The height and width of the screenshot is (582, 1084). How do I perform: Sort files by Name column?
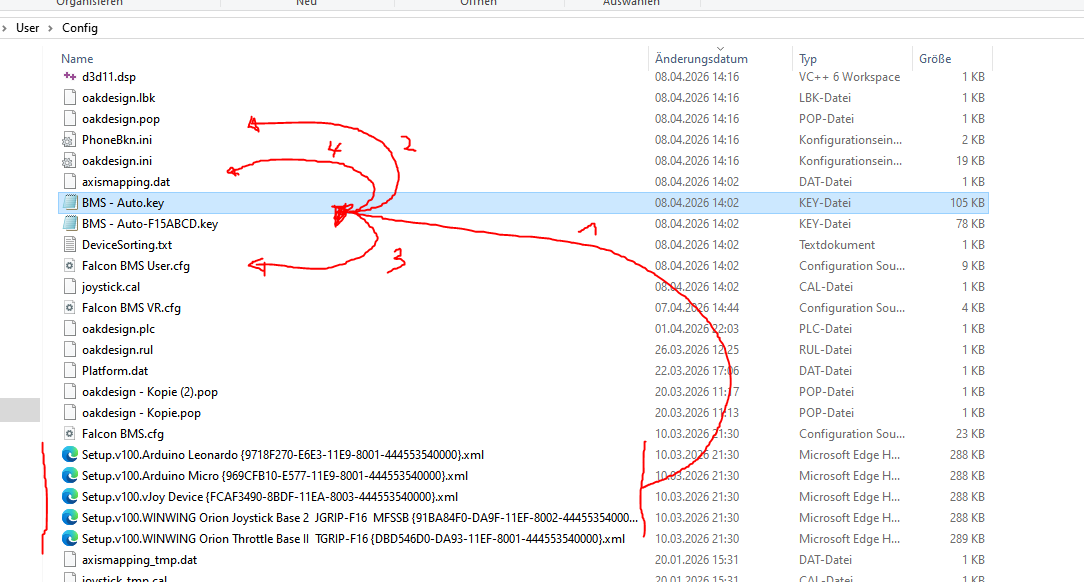(x=77, y=59)
